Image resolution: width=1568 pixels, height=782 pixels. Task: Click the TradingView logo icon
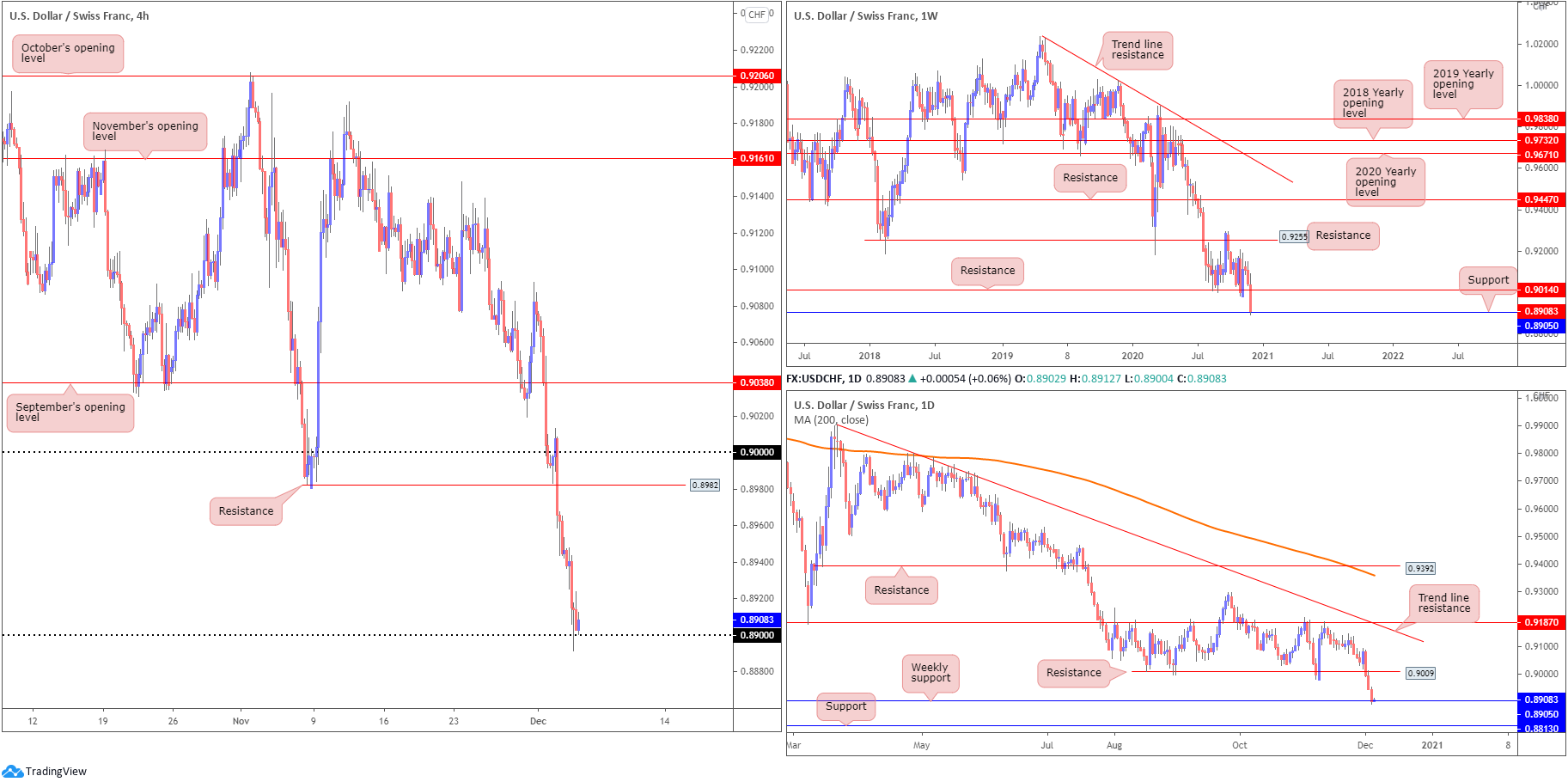pyautogui.click(x=12, y=771)
